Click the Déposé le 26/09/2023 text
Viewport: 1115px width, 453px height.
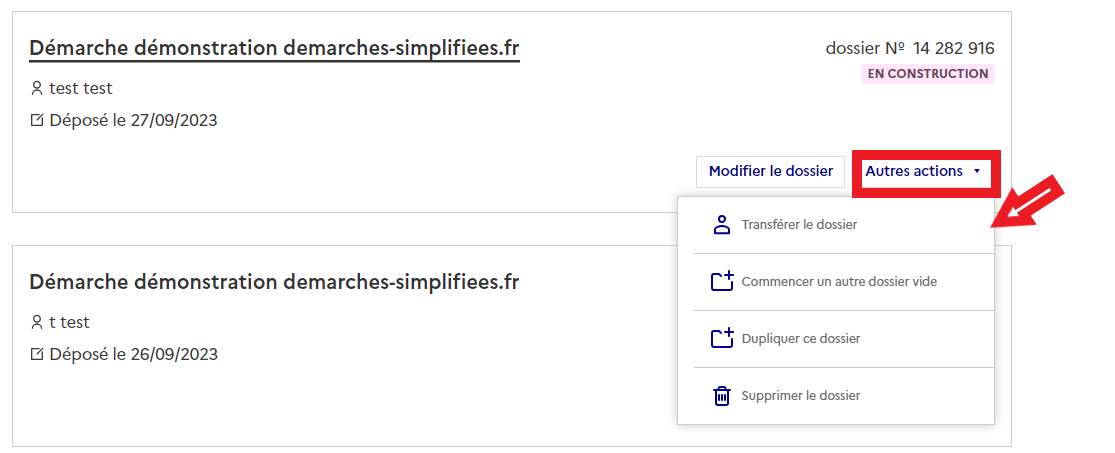coord(134,354)
